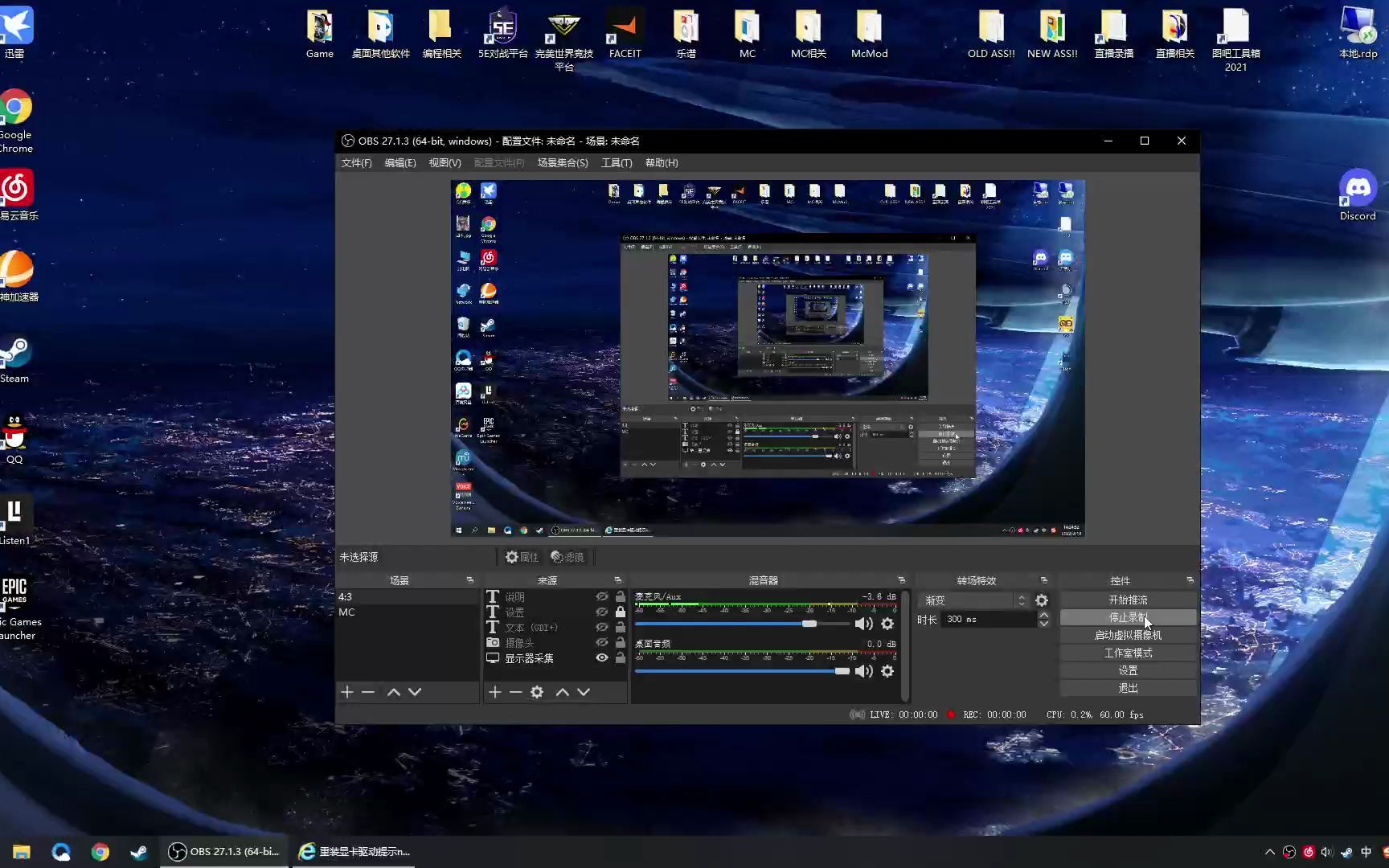
Task: Select the MC scene in the scenes list
Action: click(x=408, y=612)
